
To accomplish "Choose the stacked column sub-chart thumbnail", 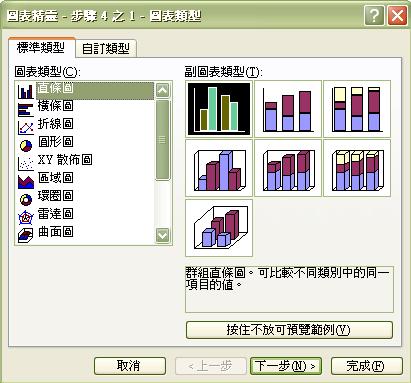I will pos(288,109).
